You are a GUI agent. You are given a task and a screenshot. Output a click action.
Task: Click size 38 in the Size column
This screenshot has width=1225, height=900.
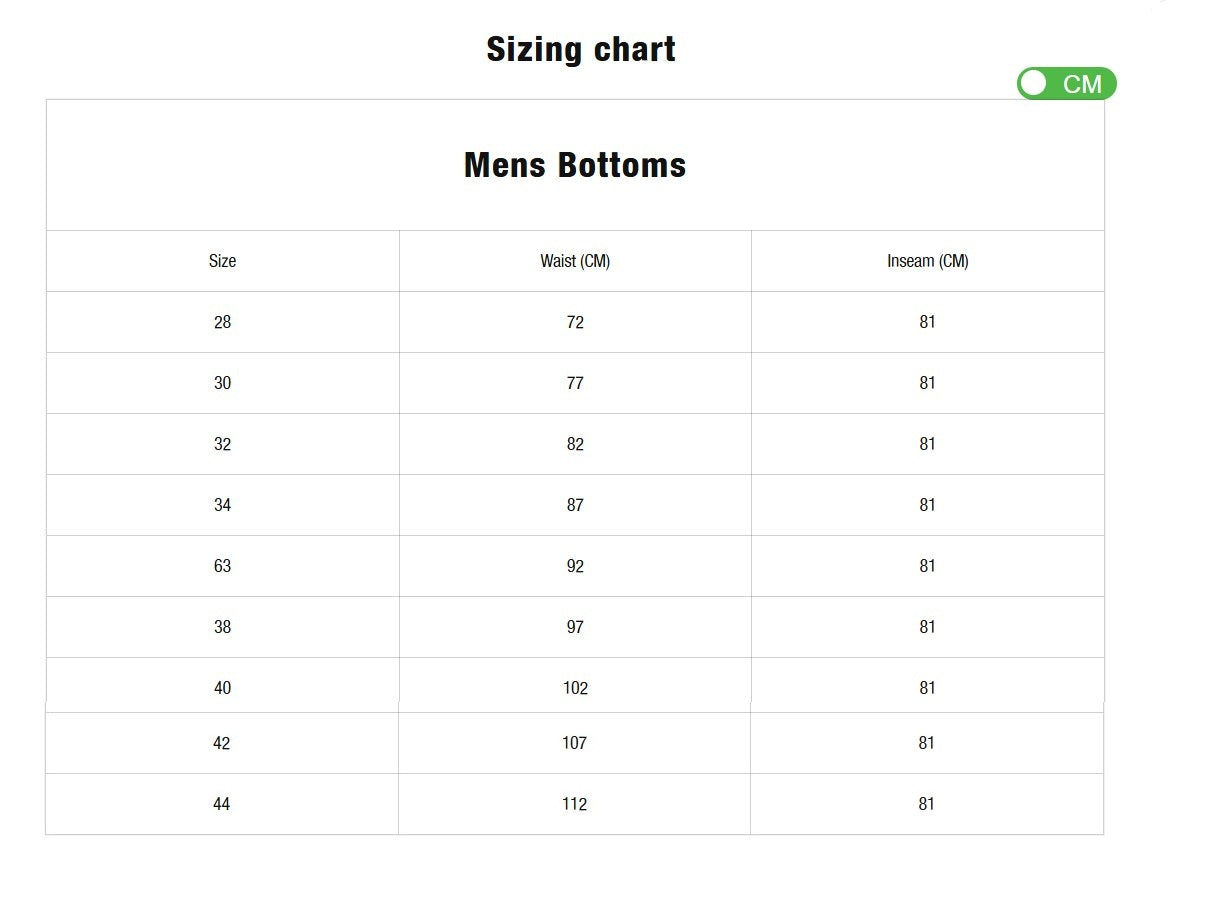pyautogui.click(x=221, y=626)
